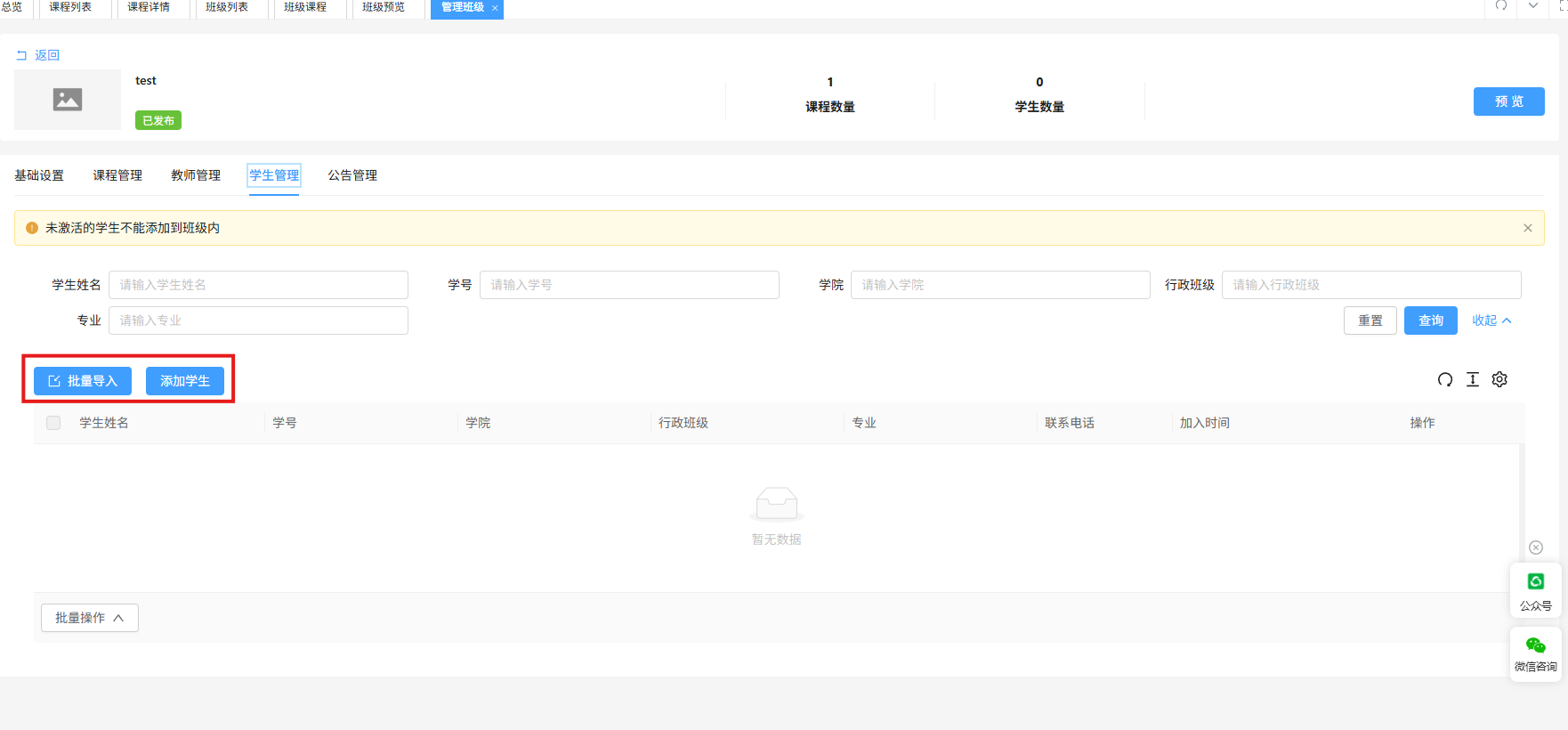Collapse the search filters with 收起

[x=1491, y=320]
